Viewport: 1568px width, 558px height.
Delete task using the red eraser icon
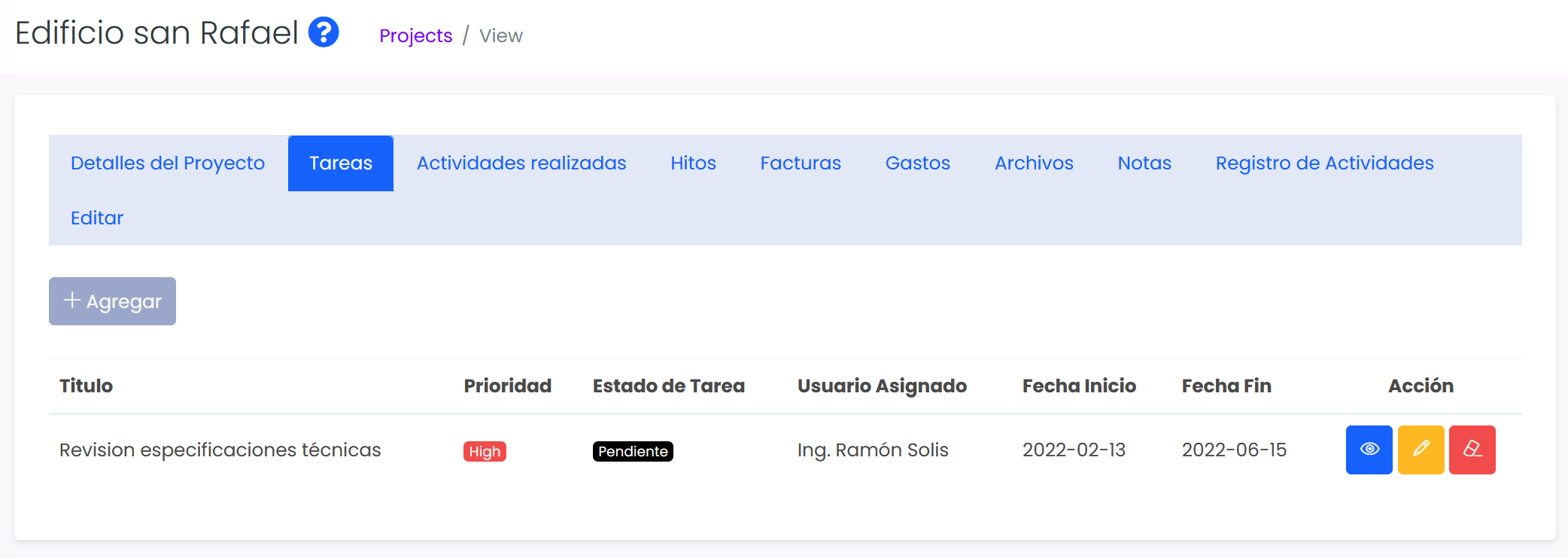1472,450
